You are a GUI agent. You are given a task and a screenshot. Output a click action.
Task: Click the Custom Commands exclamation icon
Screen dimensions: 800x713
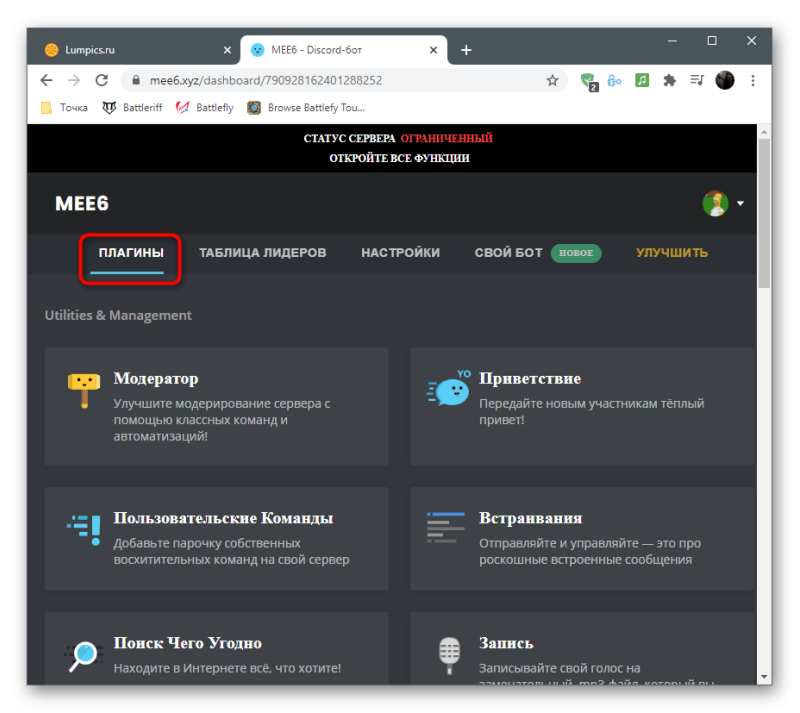[84, 529]
